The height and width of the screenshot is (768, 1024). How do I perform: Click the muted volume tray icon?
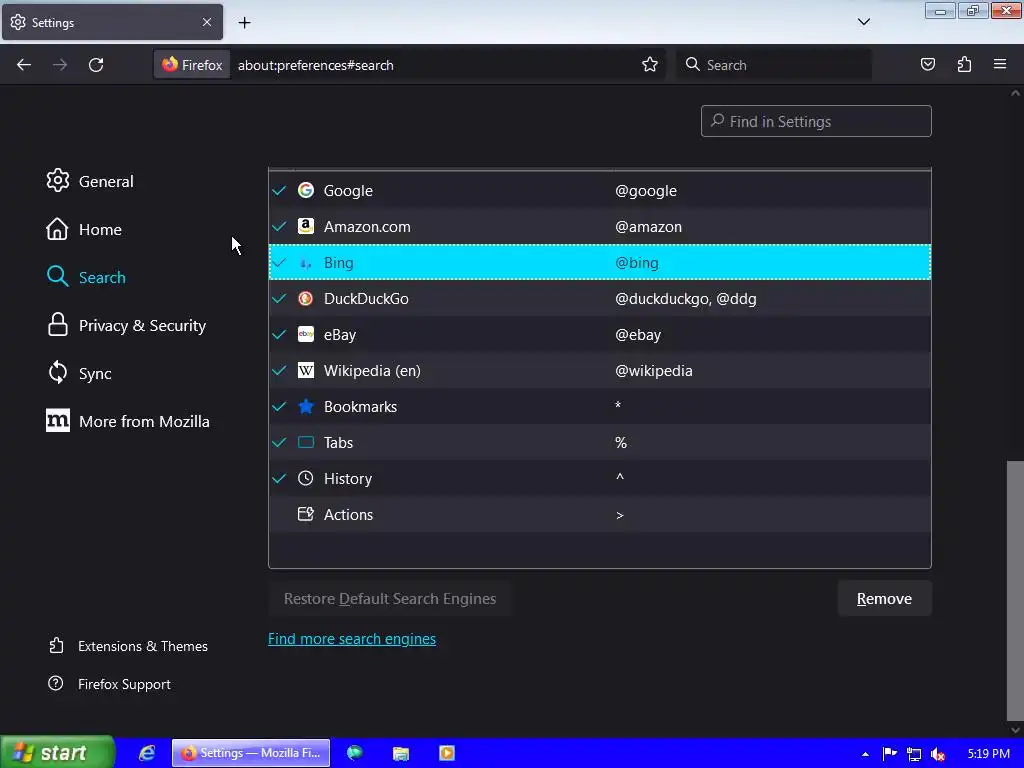938,754
